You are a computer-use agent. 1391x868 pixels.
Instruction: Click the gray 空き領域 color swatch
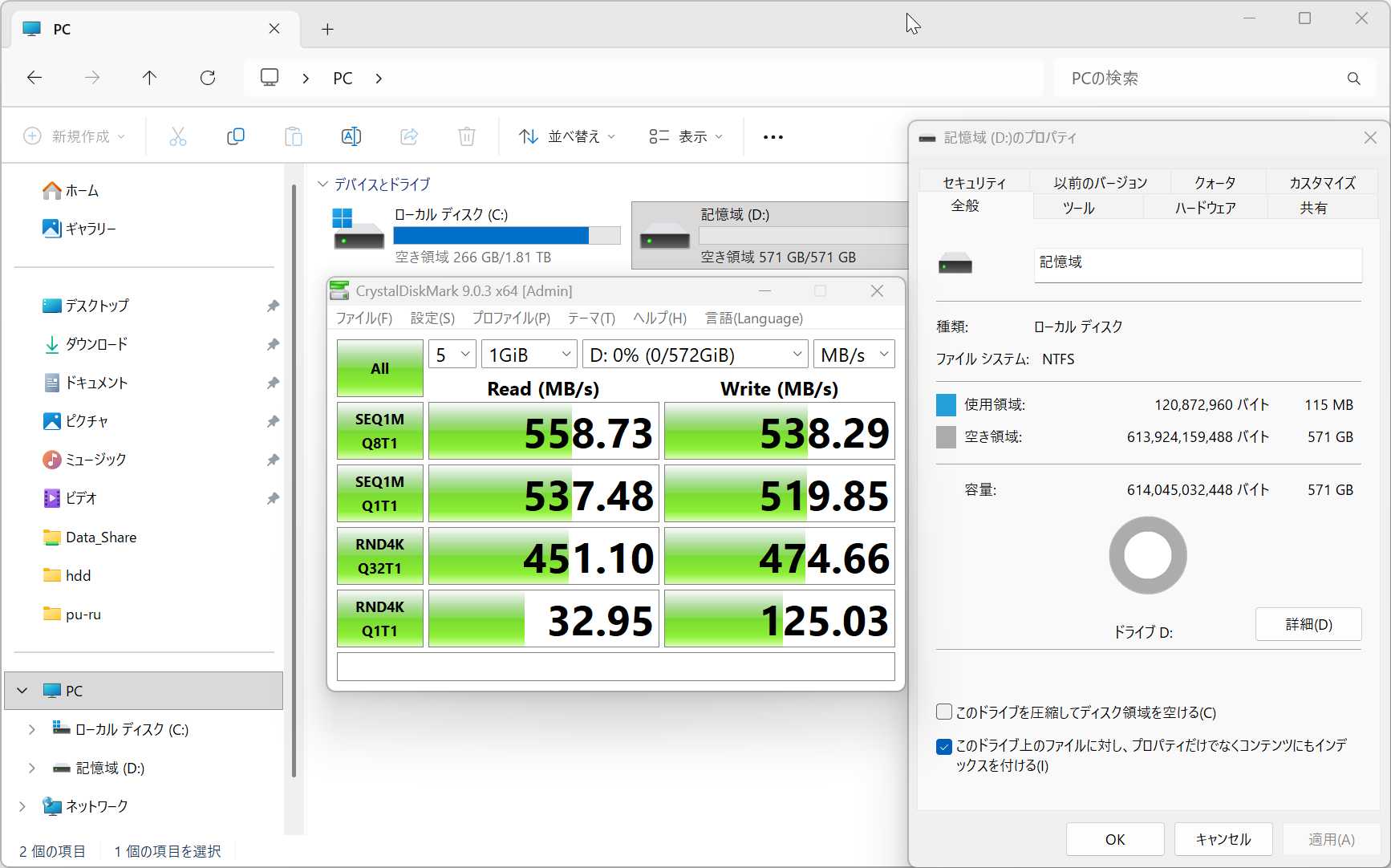947,437
